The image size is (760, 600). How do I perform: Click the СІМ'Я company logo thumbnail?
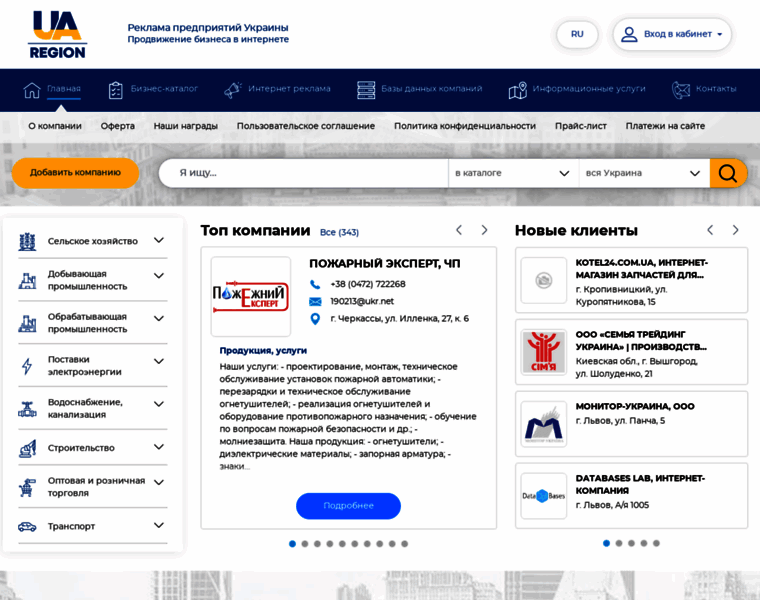click(544, 352)
